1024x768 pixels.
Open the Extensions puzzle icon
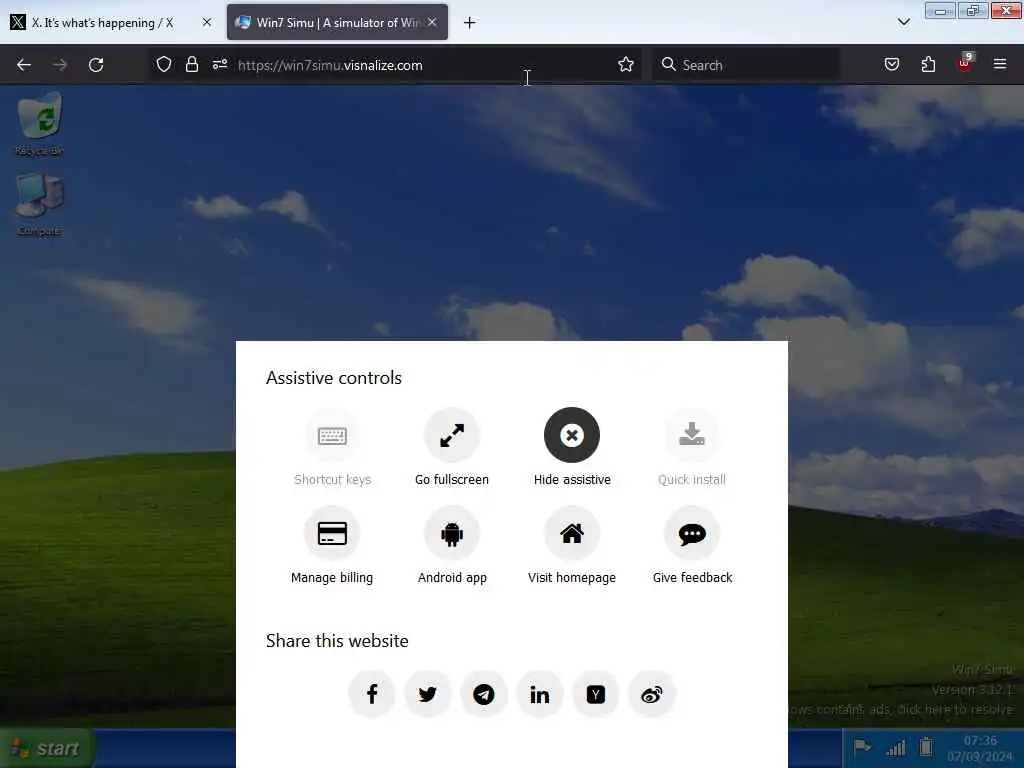click(928, 65)
